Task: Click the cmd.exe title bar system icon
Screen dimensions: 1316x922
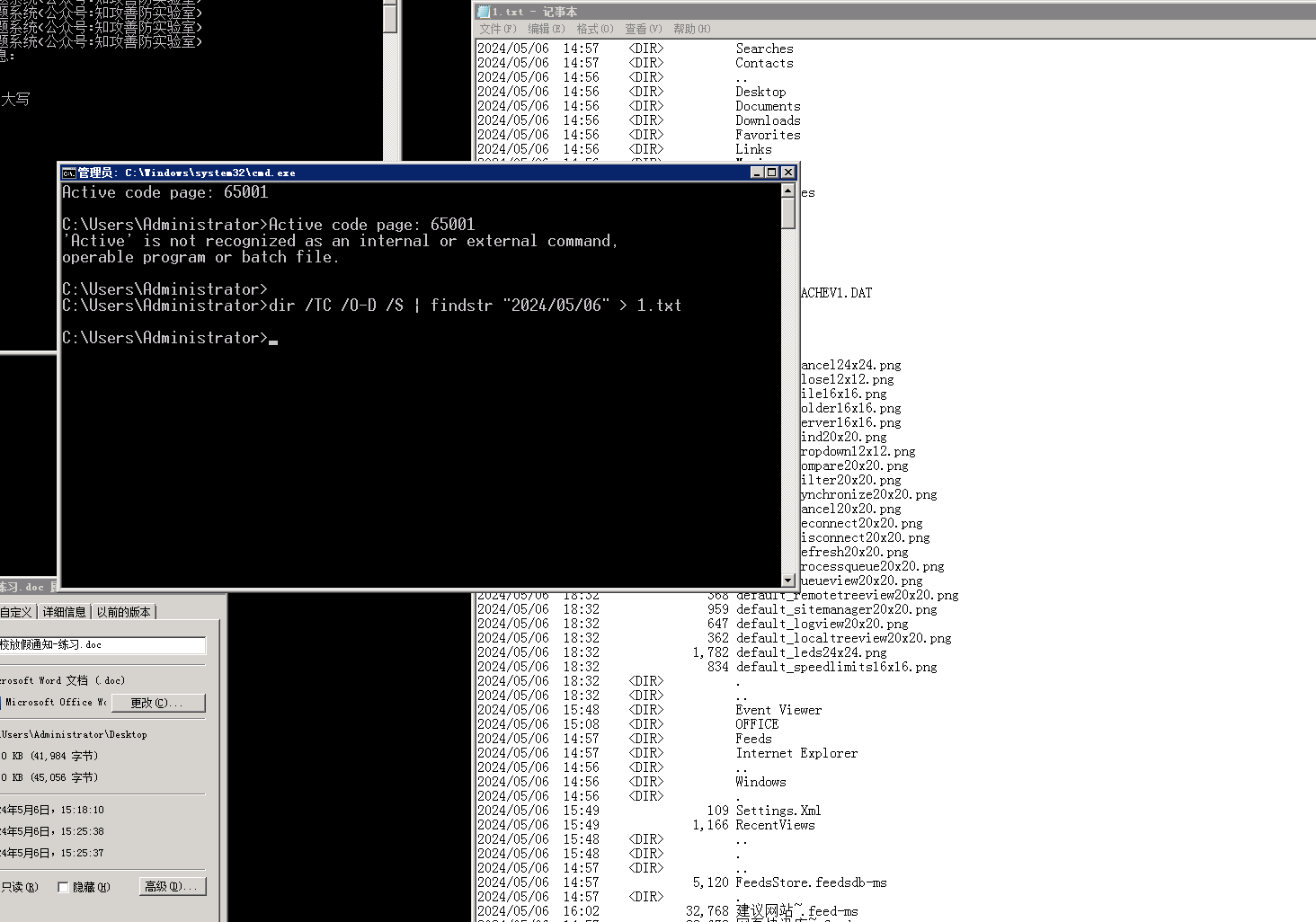Action: (68, 173)
